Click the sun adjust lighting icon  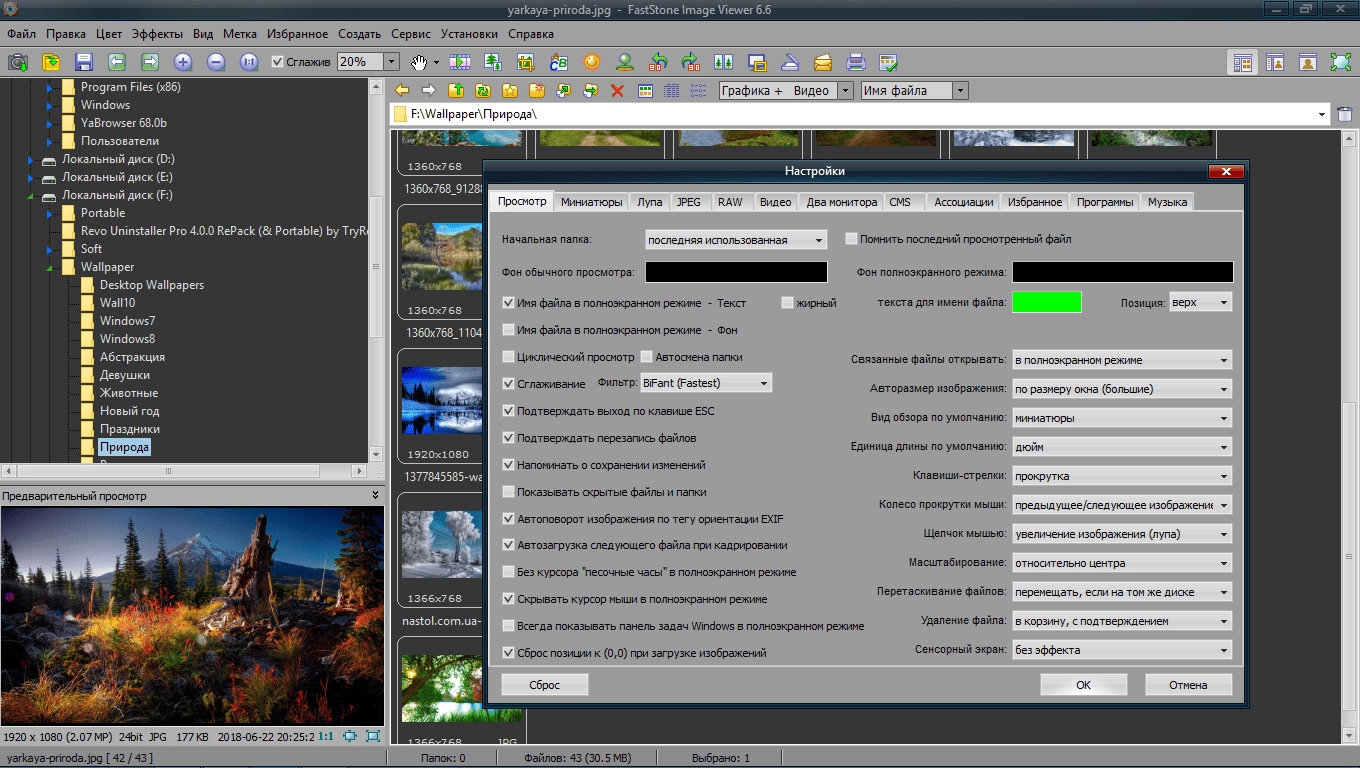[592, 62]
